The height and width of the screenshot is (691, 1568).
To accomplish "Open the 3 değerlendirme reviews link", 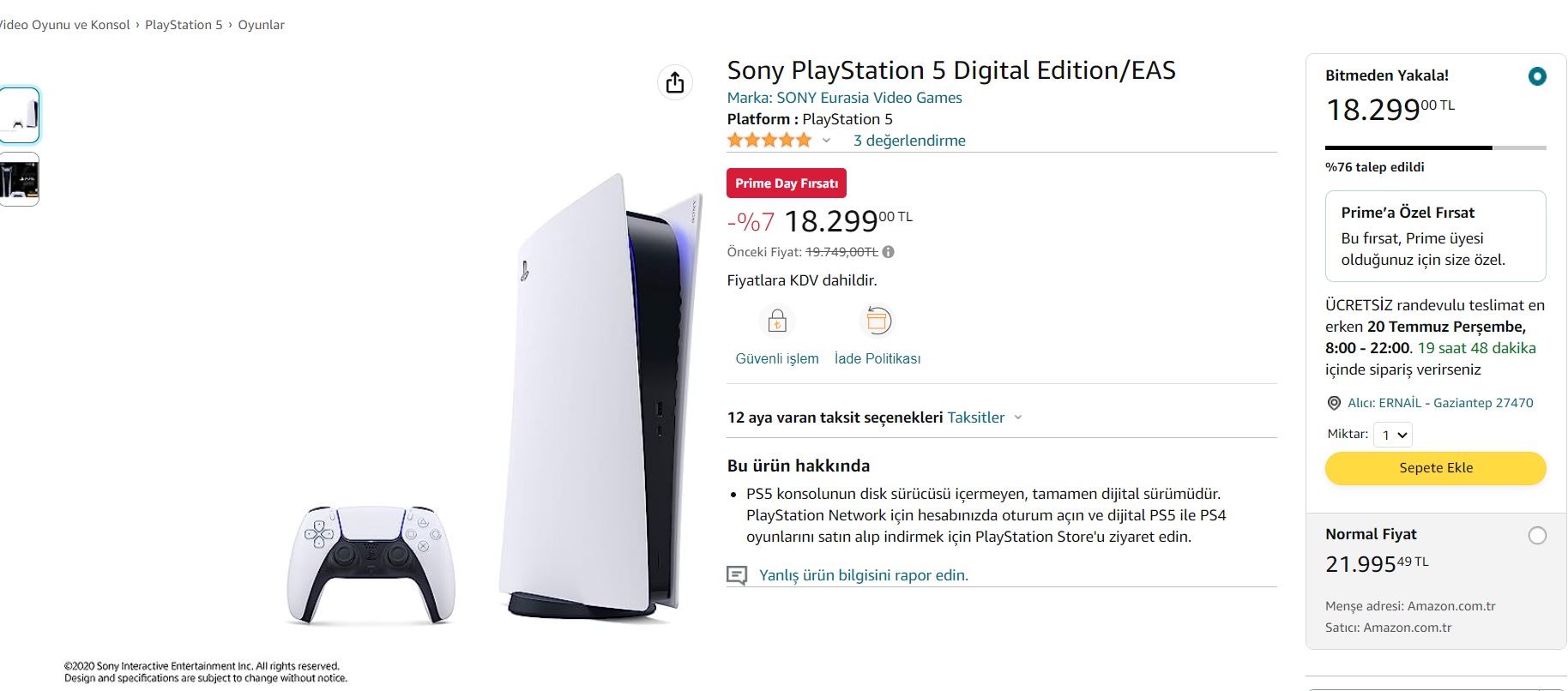I will coord(909,141).
